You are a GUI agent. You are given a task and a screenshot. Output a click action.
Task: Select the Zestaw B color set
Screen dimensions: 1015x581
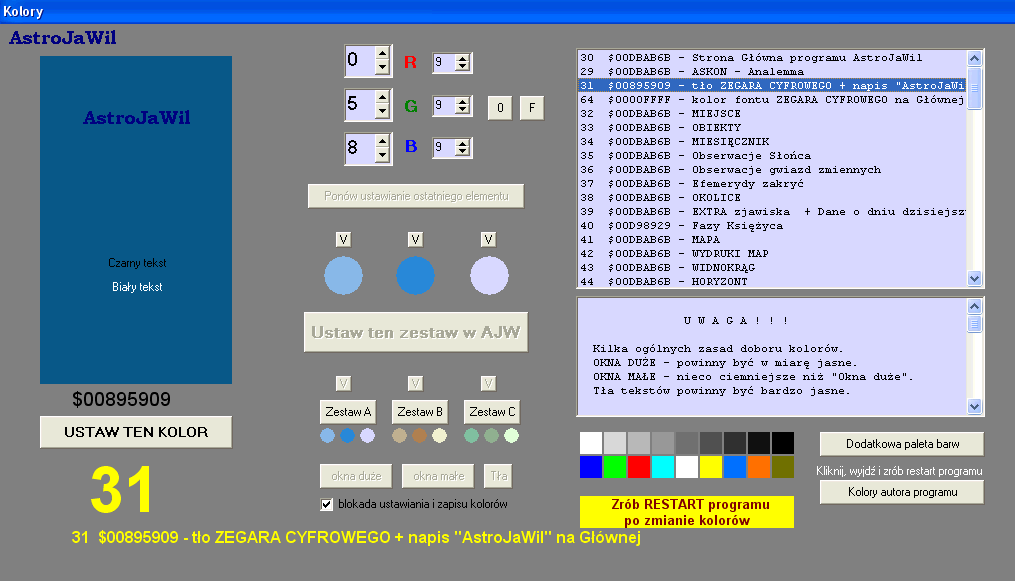point(420,412)
